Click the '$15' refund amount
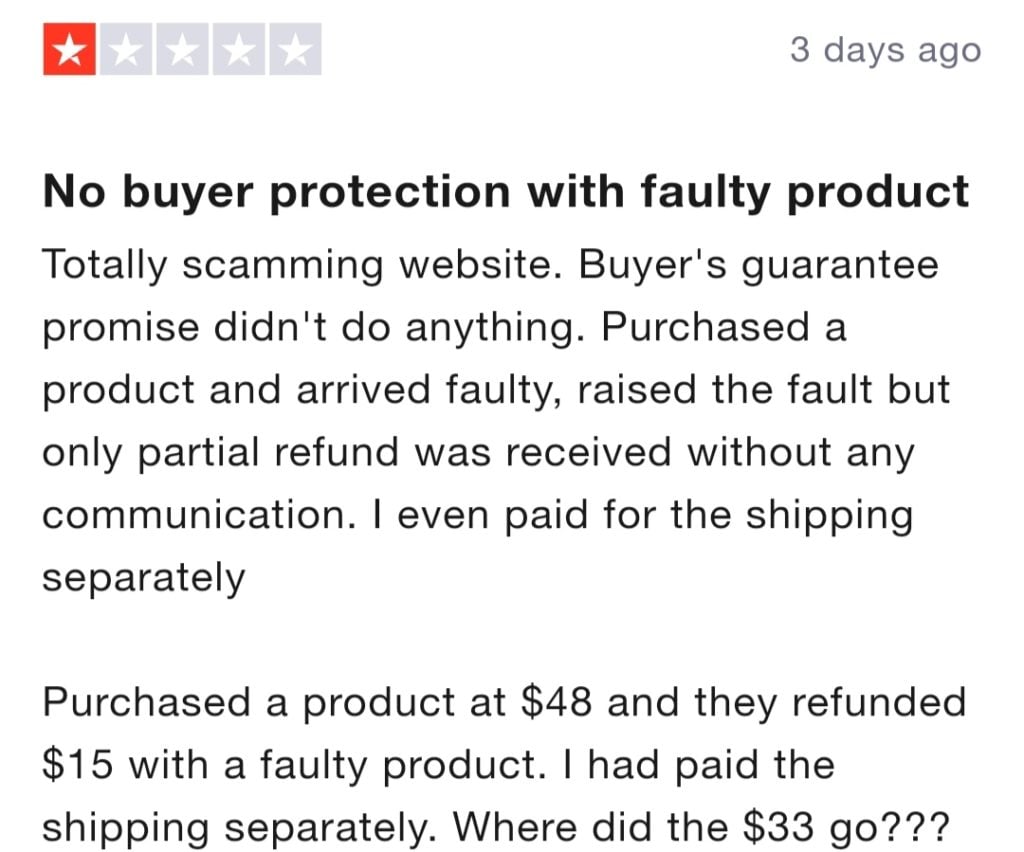Image resolution: width=1024 pixels, height=852 pixels. click(x=78, y=765)
